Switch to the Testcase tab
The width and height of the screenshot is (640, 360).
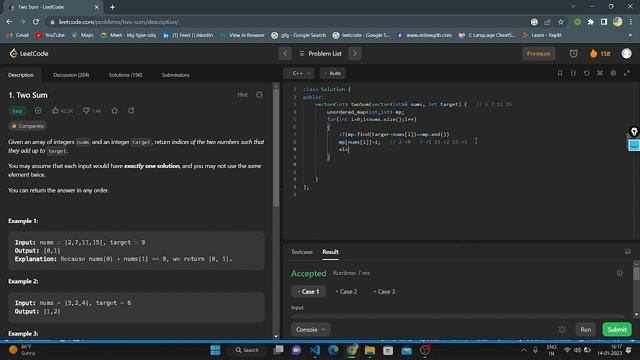click(x=302, y=252)
